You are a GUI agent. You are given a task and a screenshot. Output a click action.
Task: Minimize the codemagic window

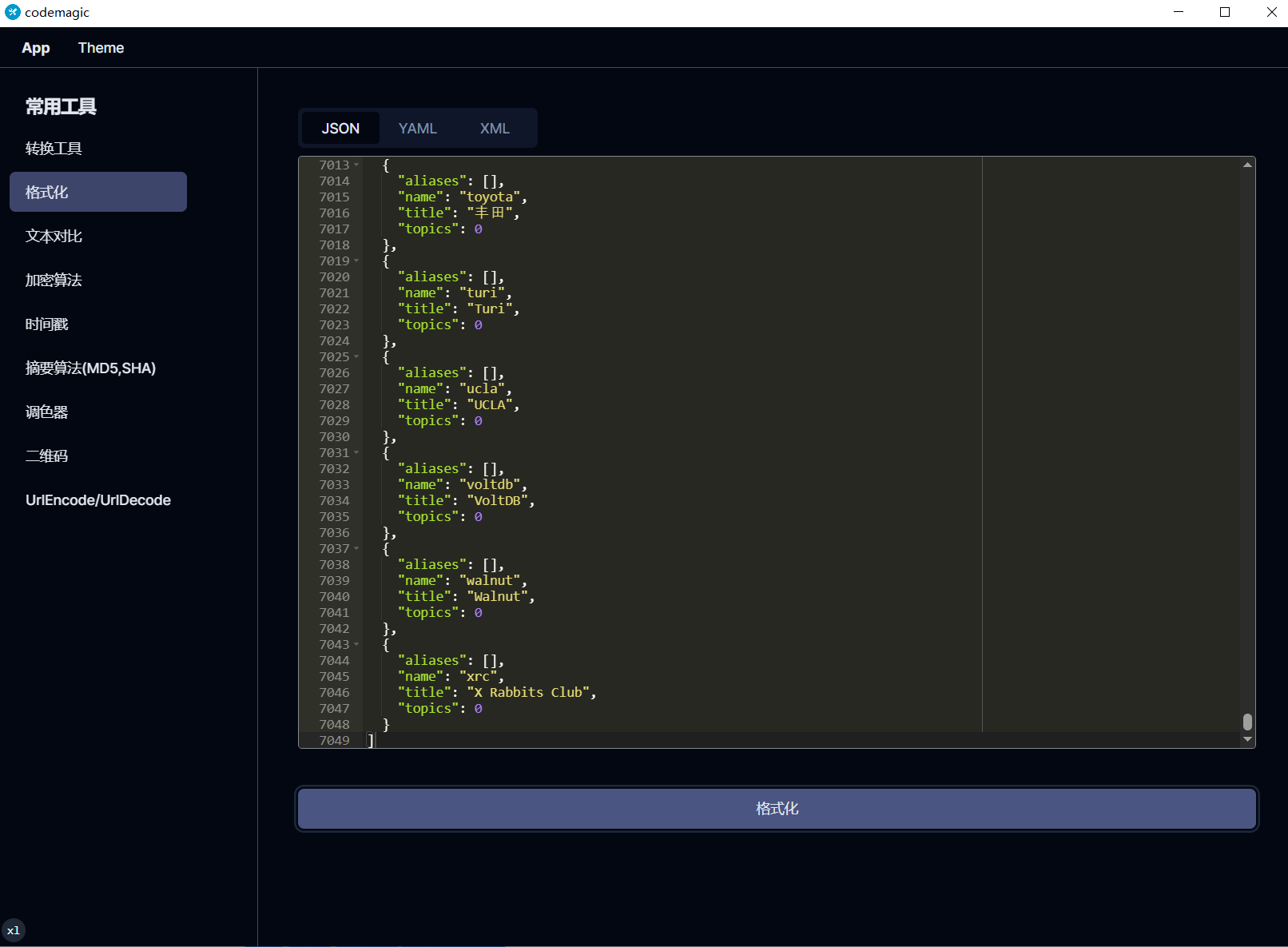pos(1179,12)
